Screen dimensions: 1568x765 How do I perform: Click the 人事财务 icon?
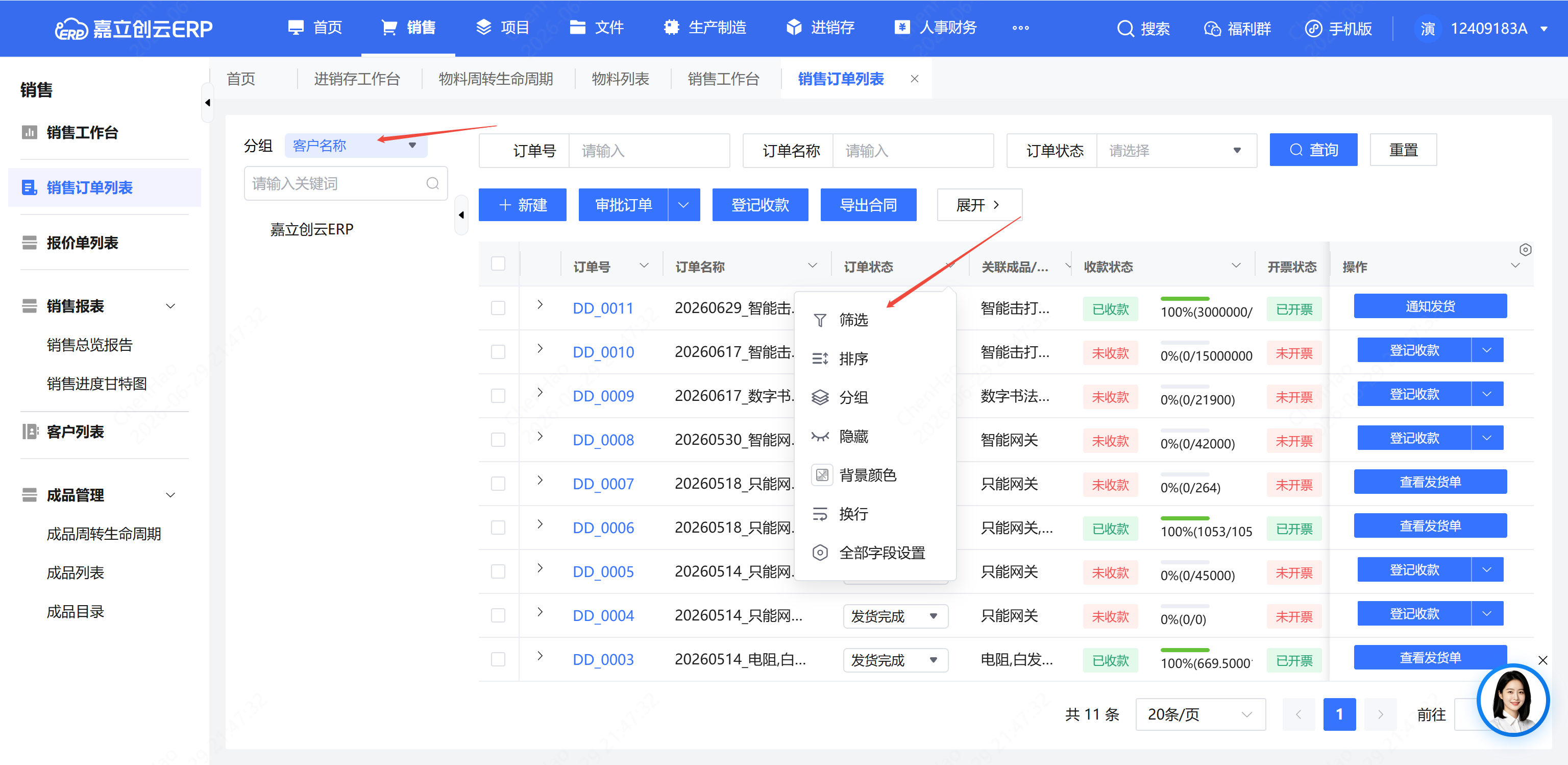902,28
